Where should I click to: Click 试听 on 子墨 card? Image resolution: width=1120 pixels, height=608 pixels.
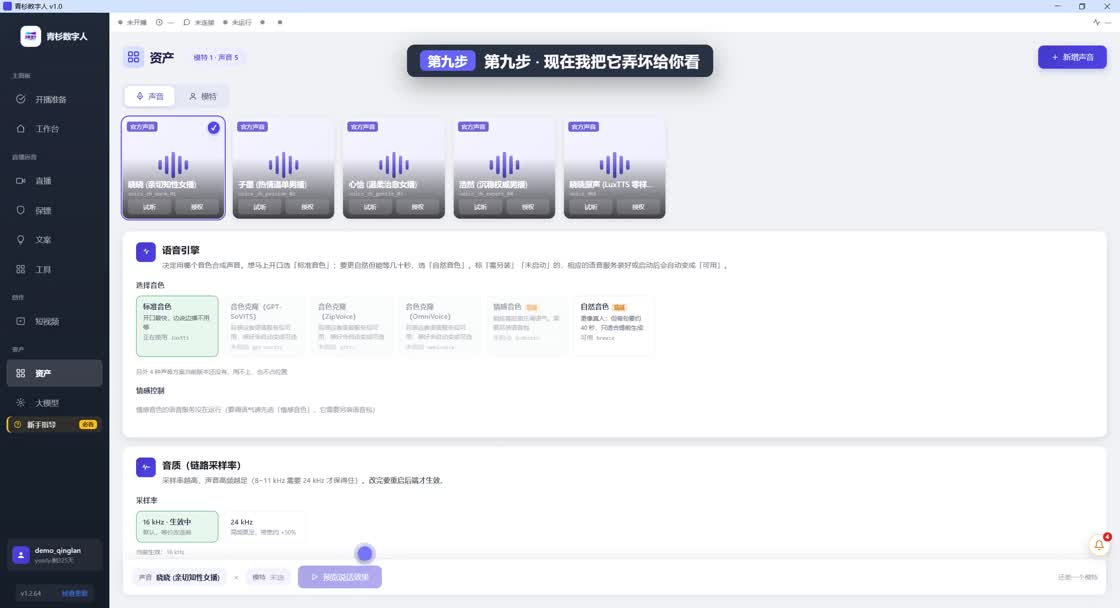pyautogui.click(x=260, y=207)
